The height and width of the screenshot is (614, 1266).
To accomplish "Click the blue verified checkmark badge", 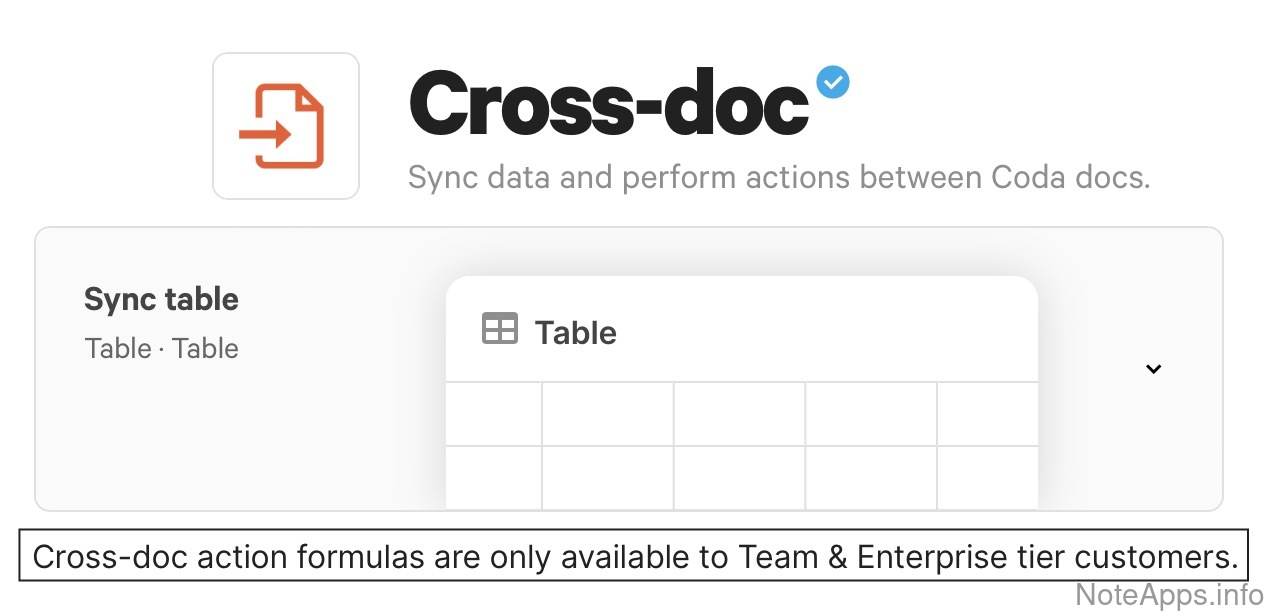I will [833, 82].
